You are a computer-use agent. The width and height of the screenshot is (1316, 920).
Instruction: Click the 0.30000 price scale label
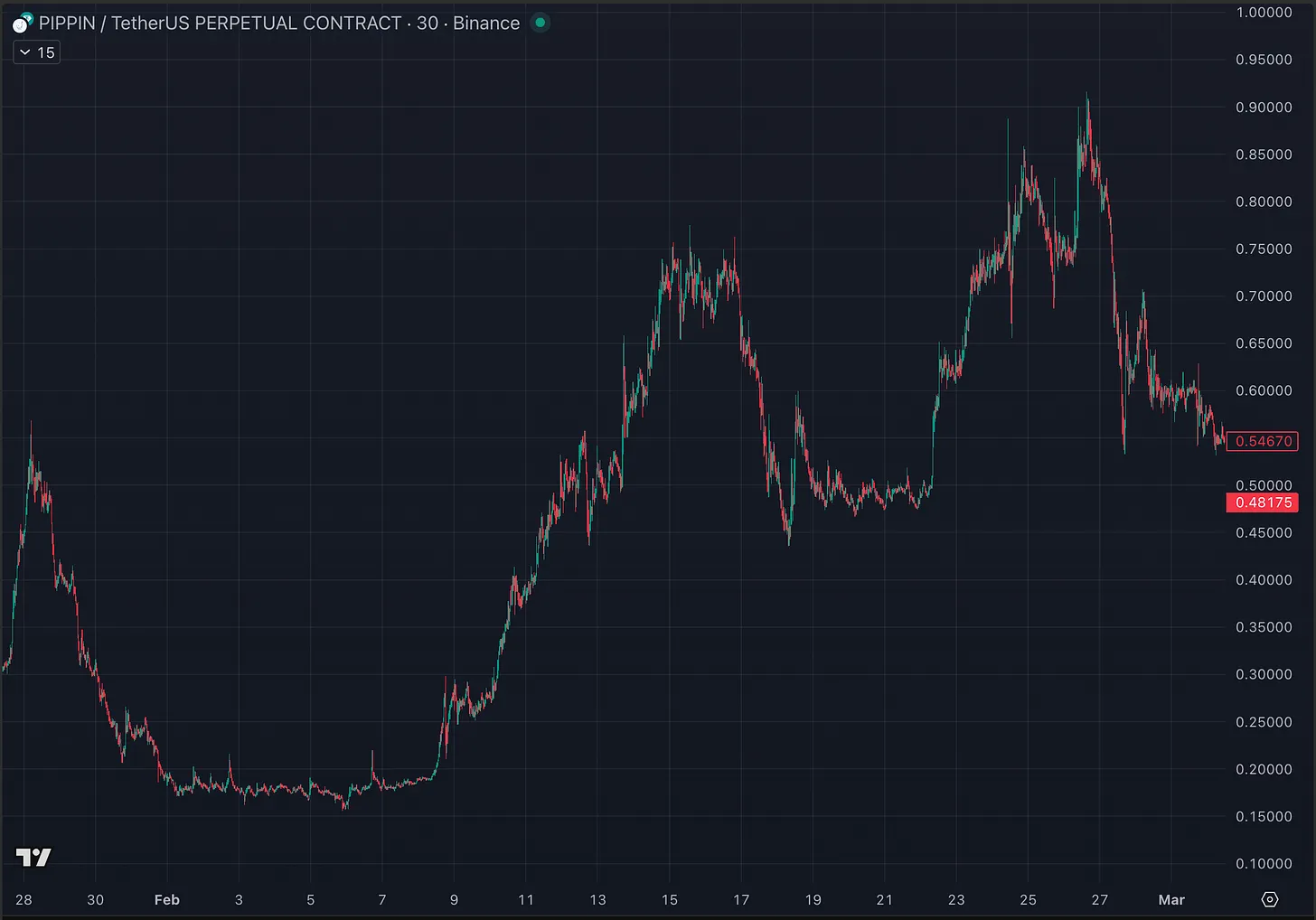(x=1264, y=674)
